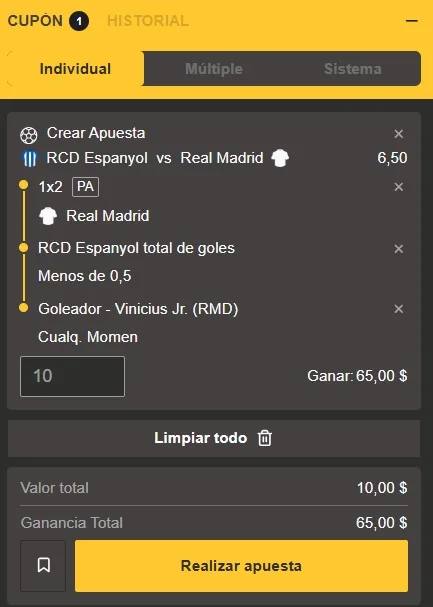Remove the entire Crear Apuesta bet

399,134
